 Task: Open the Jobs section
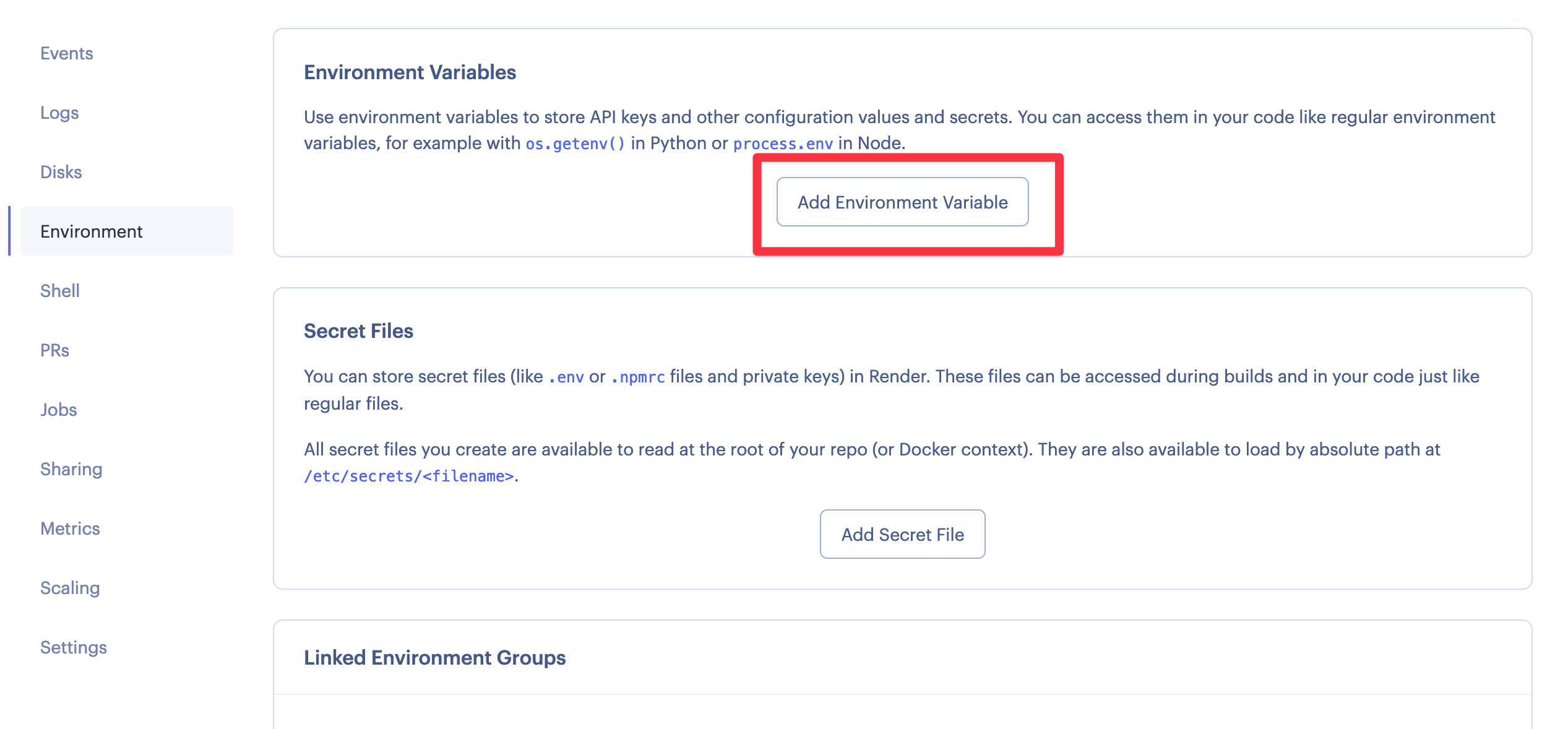58,409
